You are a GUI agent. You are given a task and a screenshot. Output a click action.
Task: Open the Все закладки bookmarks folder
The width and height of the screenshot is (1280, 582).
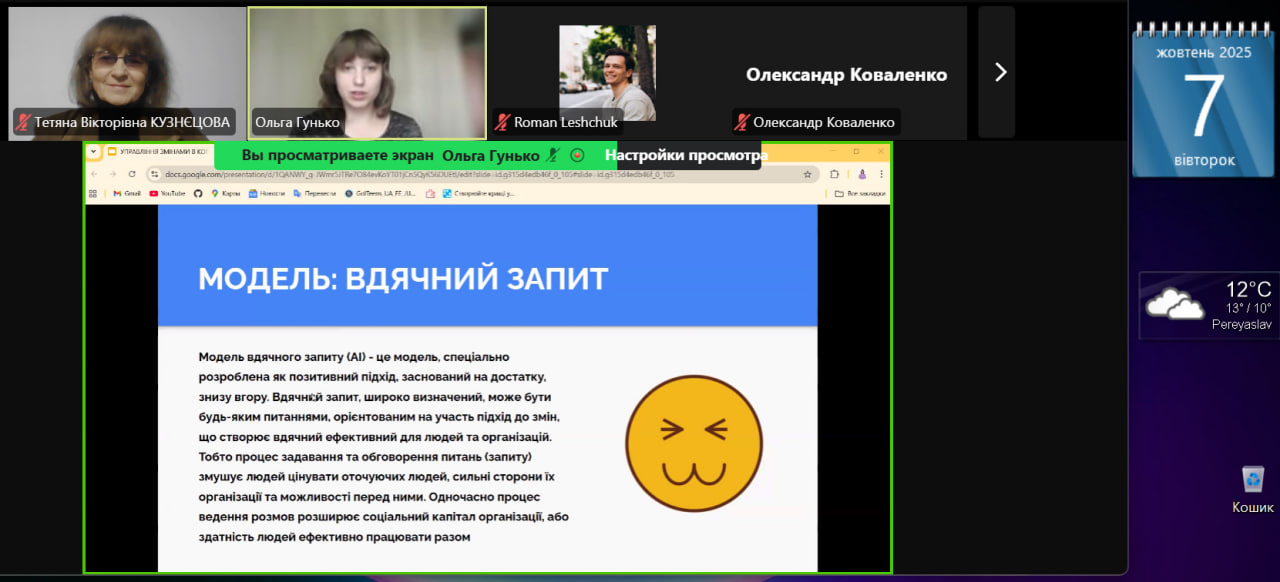click(860, 193)
